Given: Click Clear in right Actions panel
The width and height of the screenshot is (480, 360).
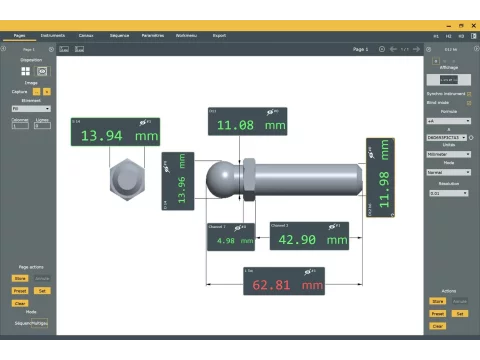Looking at the screenshot, I should pos(438,326).
